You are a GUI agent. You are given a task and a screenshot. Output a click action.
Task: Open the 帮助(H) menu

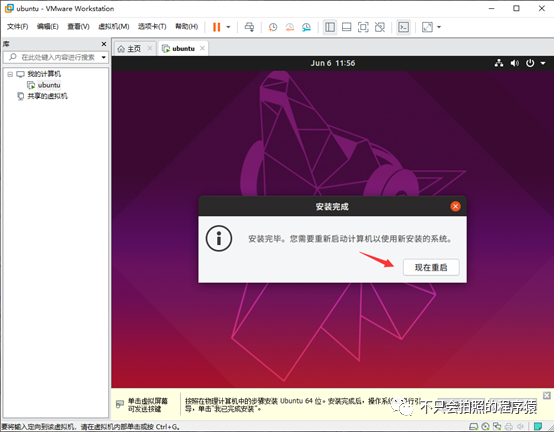187,26
